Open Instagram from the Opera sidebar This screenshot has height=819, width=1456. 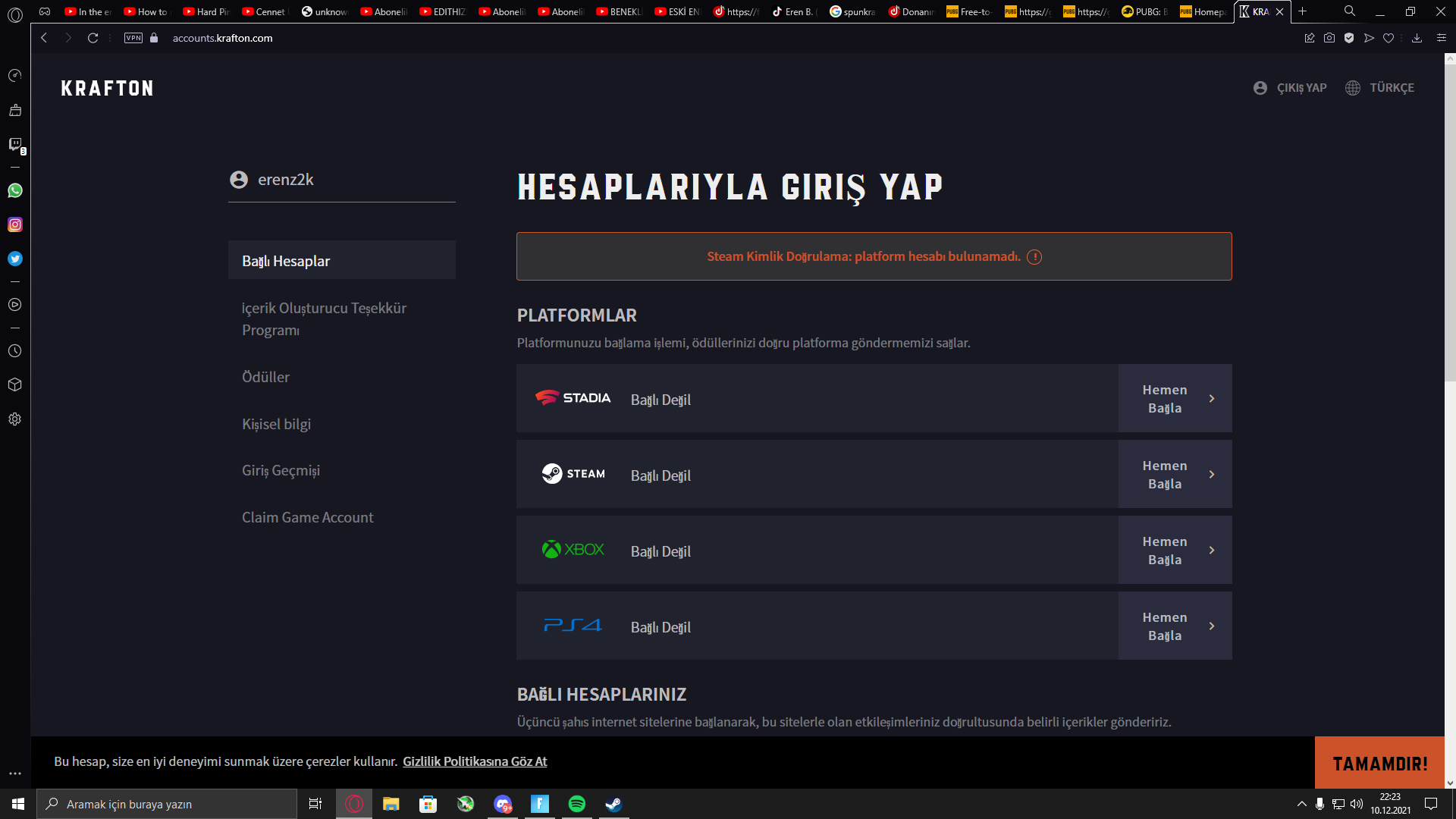point(15,224)
